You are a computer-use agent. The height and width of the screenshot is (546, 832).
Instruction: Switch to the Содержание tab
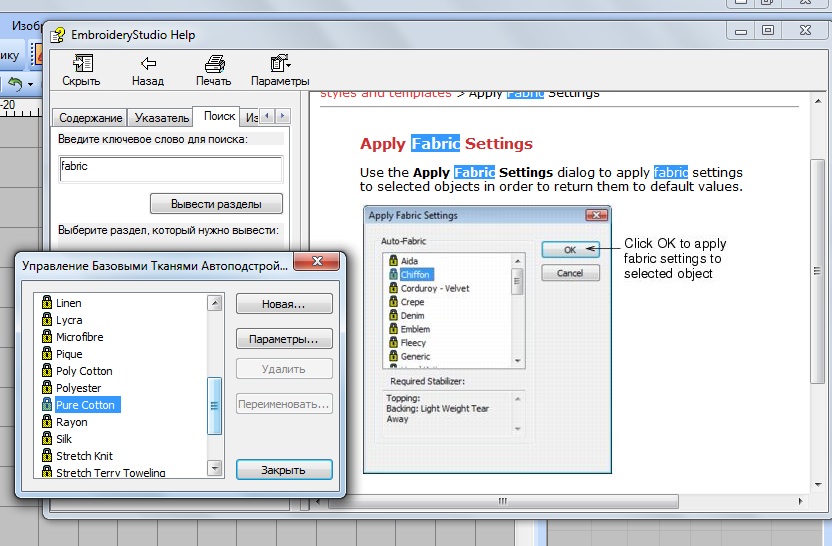(90, 118)
